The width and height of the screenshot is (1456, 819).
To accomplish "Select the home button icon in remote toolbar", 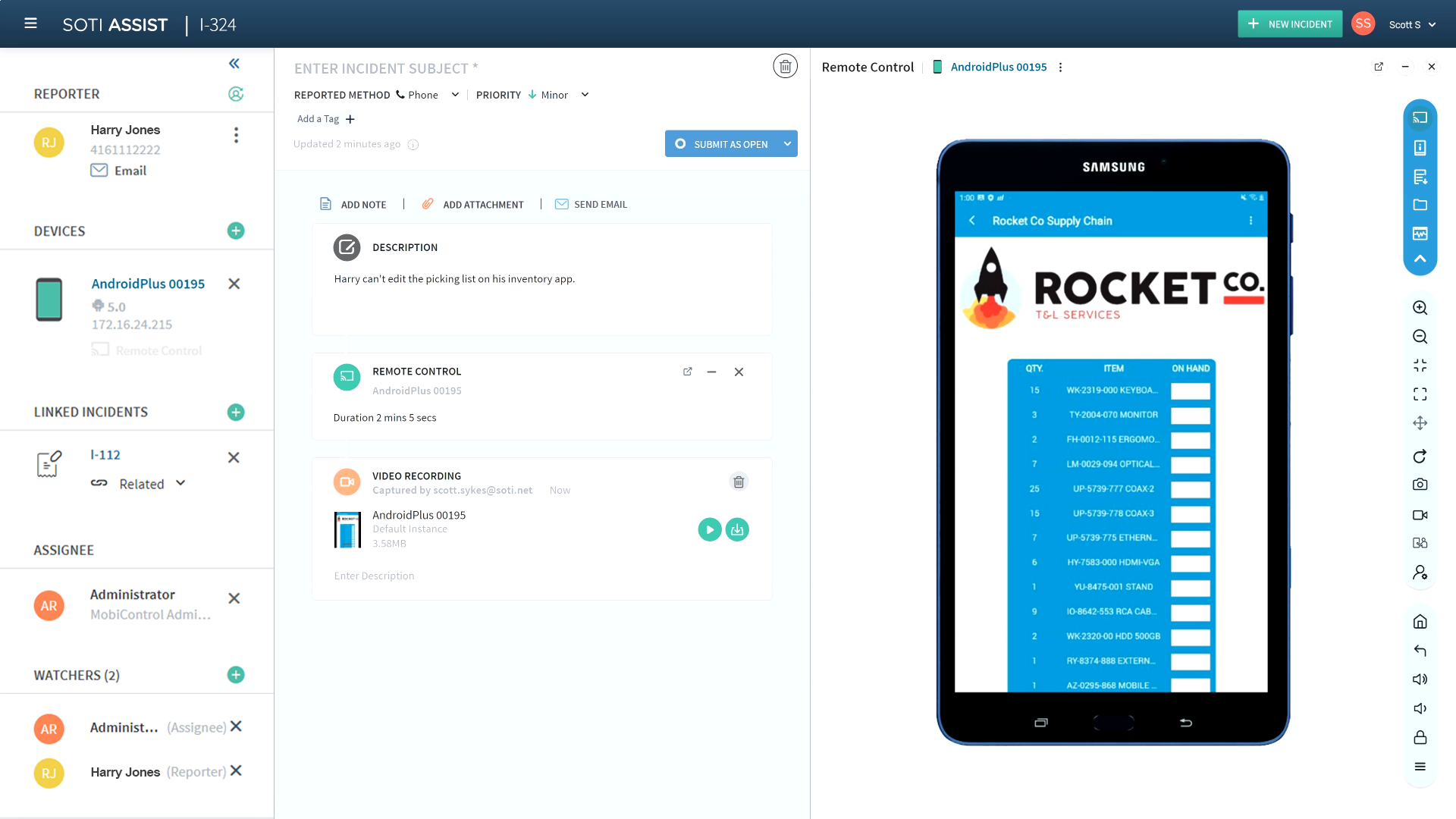I will [x=1420, y=620].
